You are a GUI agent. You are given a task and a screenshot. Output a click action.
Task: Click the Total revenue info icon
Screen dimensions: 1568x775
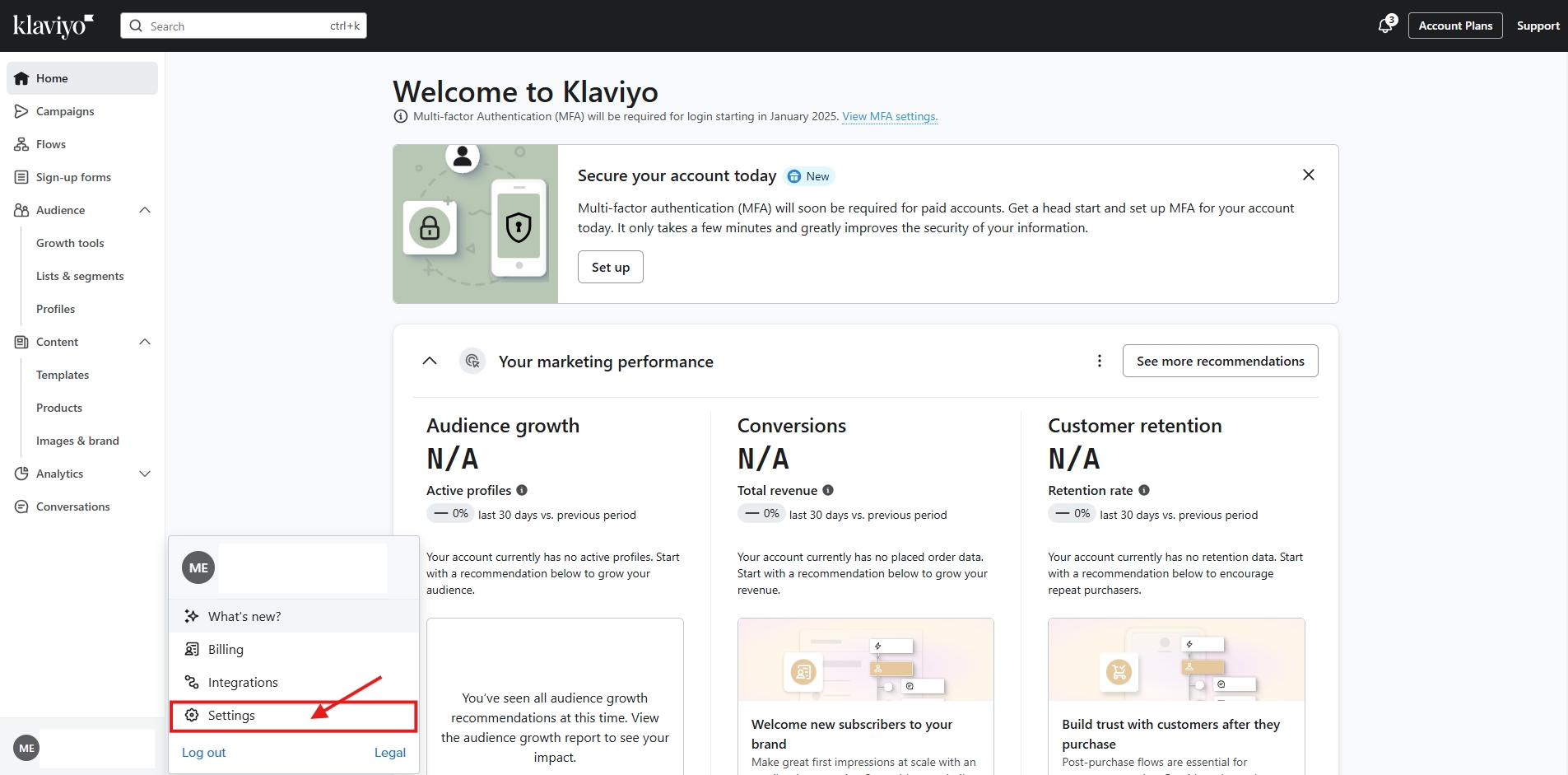click(828, 490)
